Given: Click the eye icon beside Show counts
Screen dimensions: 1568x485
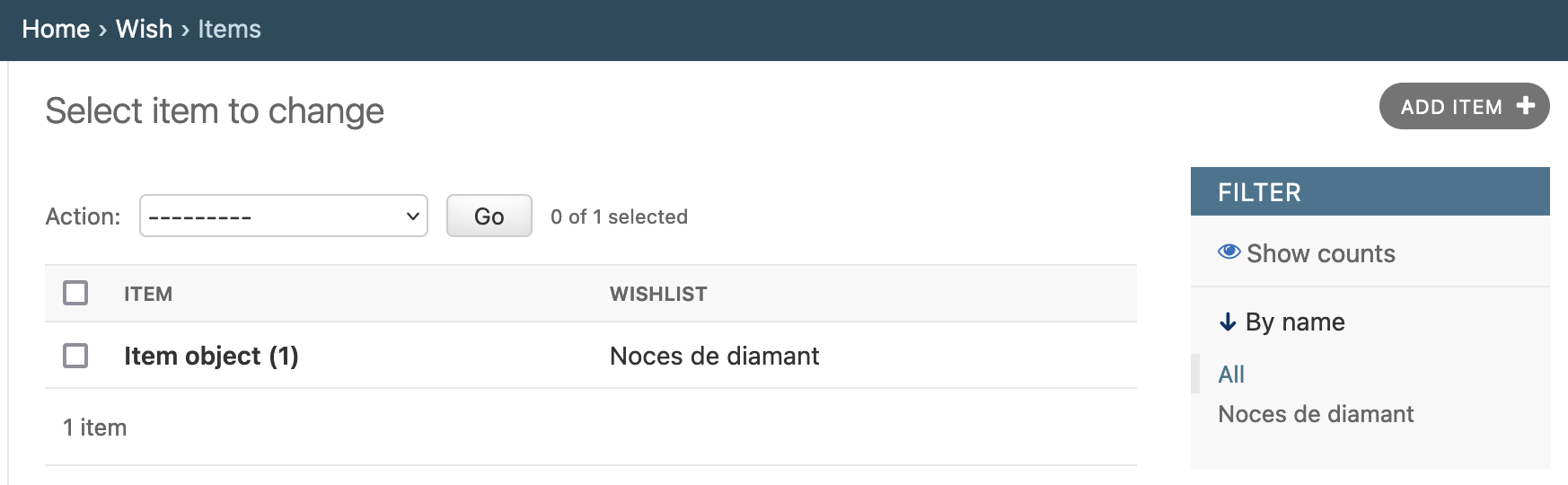Looking at the screenshot, I should [1229, 251].
